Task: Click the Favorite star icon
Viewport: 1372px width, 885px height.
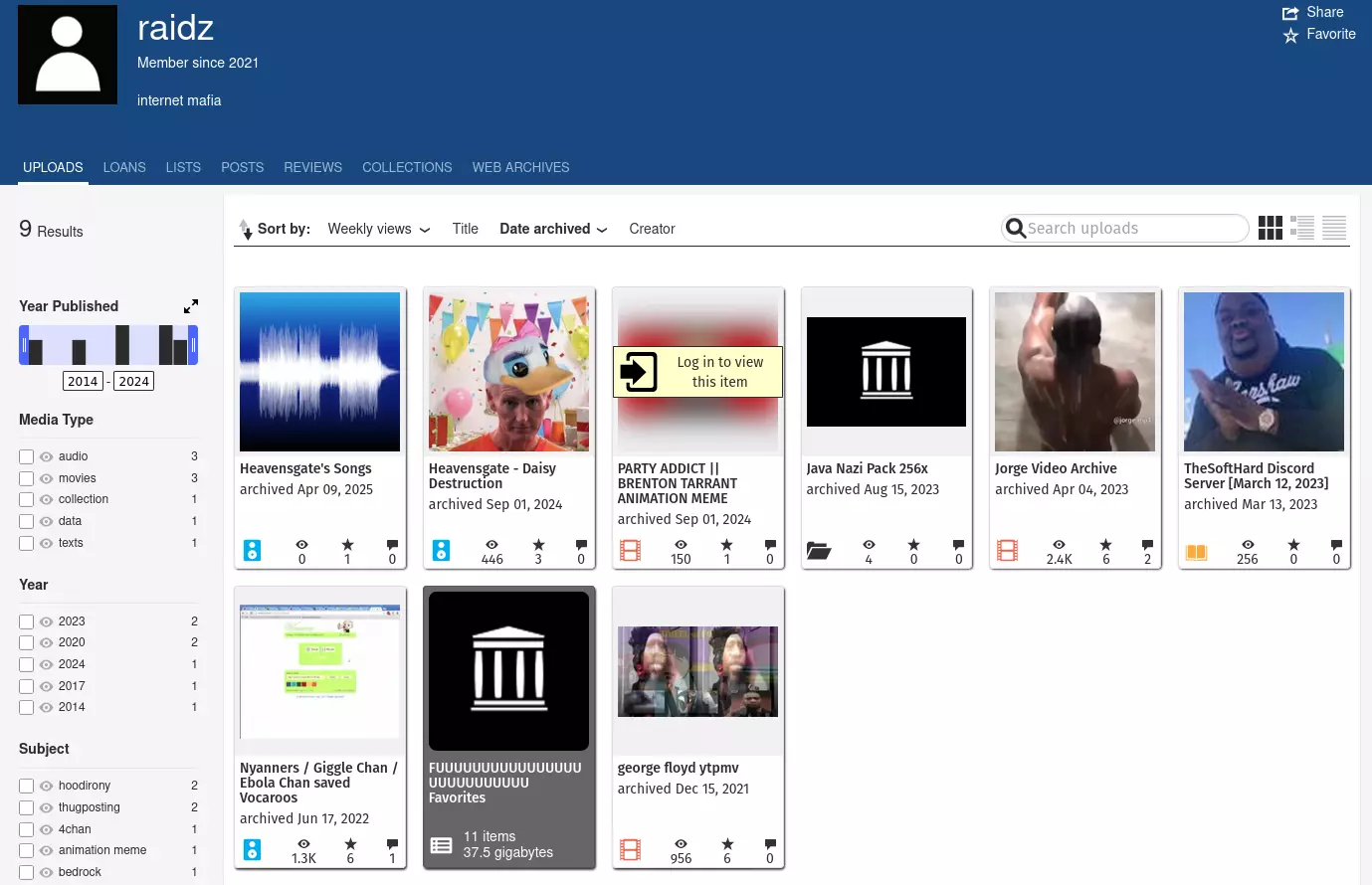Action: pyautogui.click(x=1290, y=35)
